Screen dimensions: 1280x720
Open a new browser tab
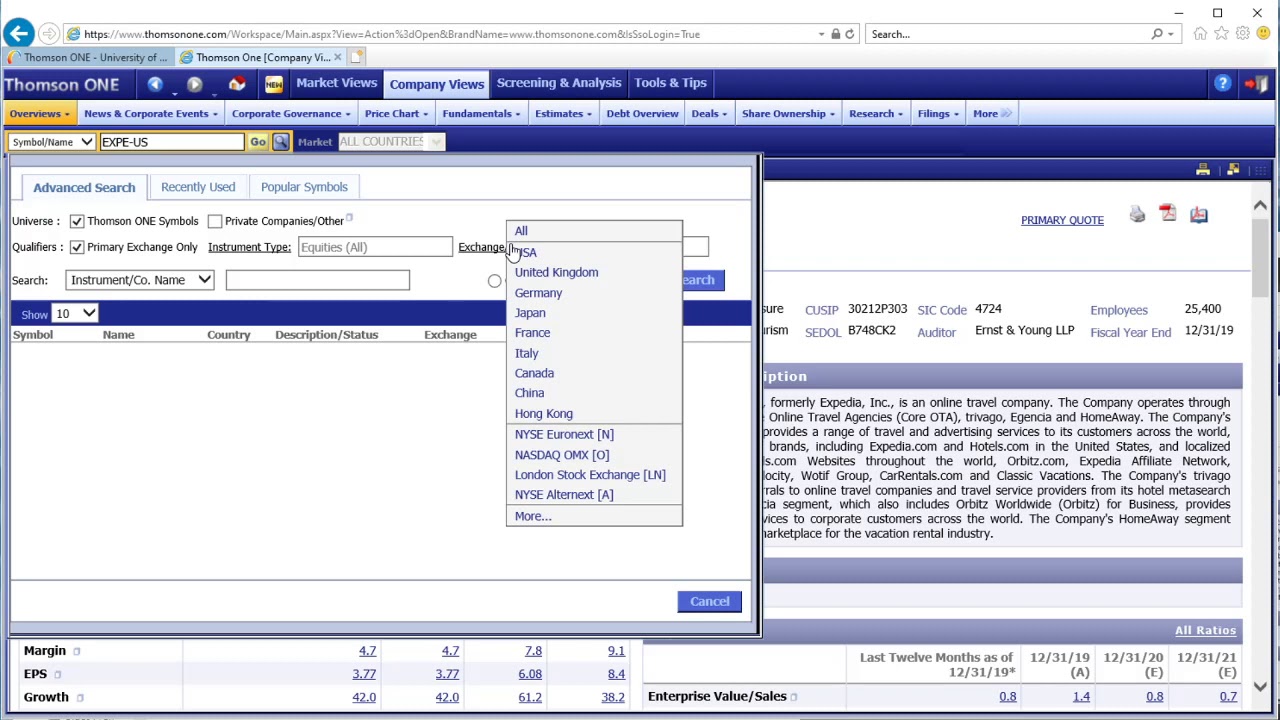359,57
